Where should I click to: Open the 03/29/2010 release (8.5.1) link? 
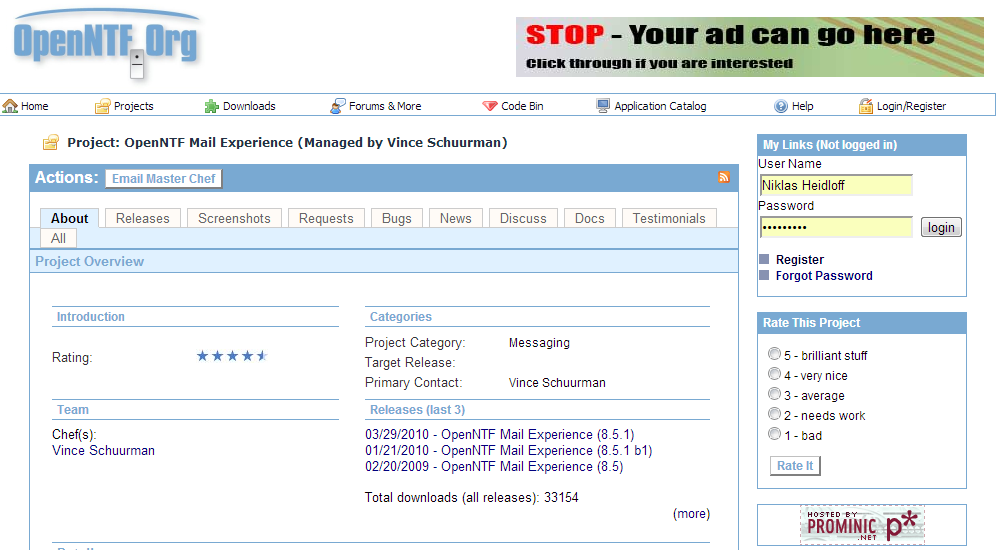tap(500, 434)
